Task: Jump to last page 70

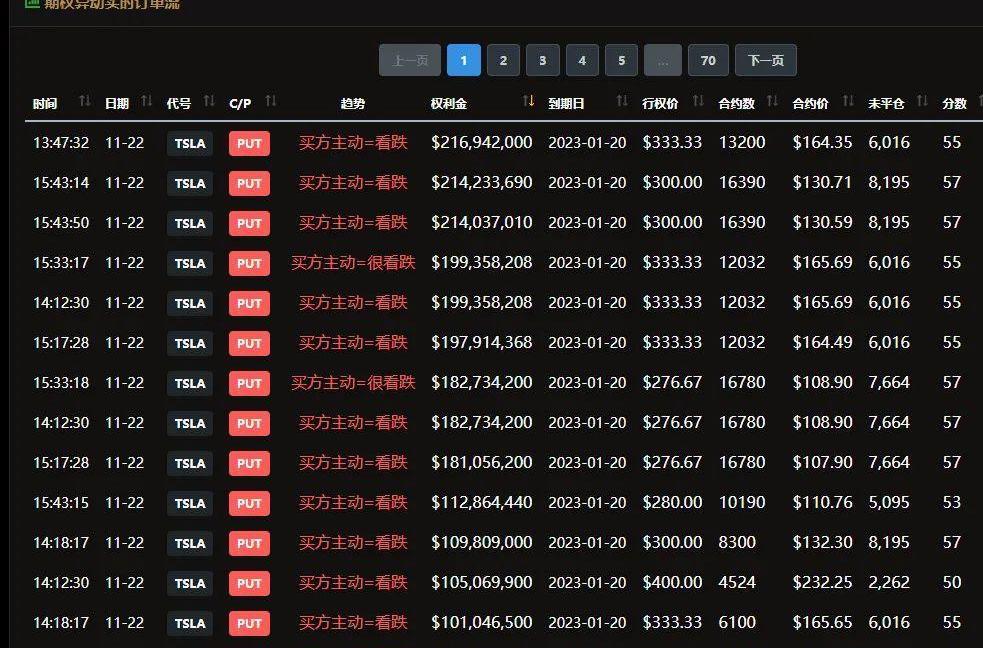Action: click(x=708, y=61)
